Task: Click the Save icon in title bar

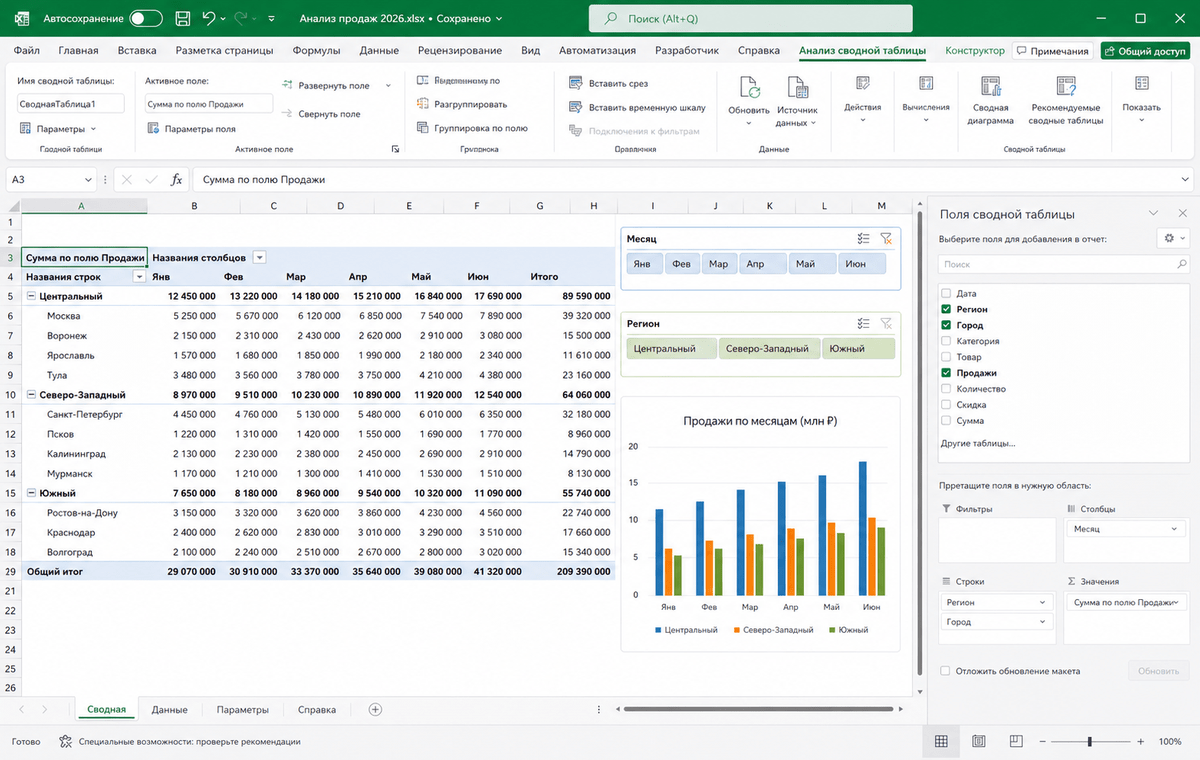Action: coord(182,18)
